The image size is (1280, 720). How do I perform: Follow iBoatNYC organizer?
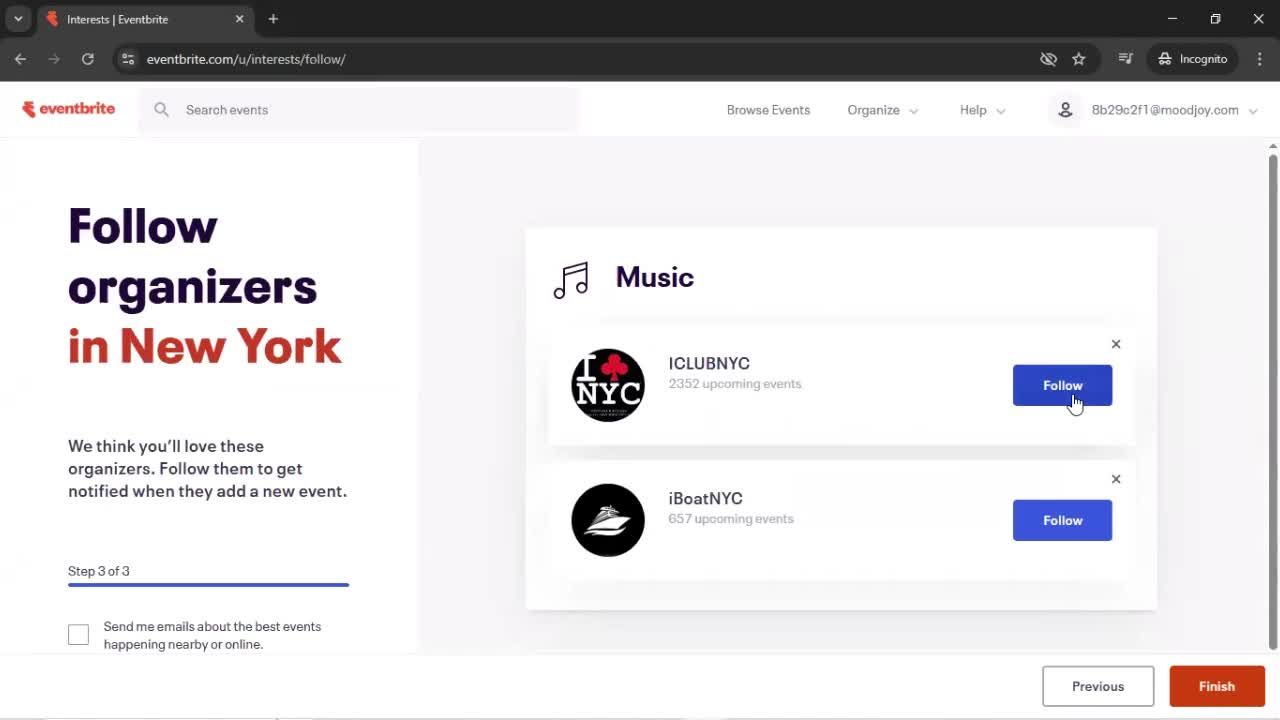coord(1062,520)
